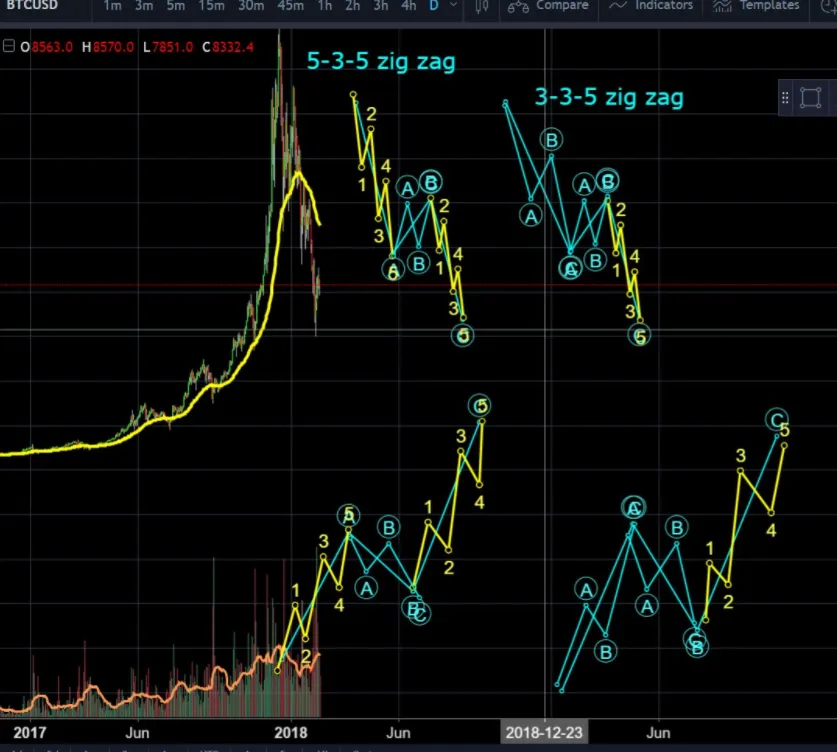Image resolution: width=837 pixels, height=752 pixels.
Task: Expand the timeframe interval dropdown arrow
Action: pos(454,6)
